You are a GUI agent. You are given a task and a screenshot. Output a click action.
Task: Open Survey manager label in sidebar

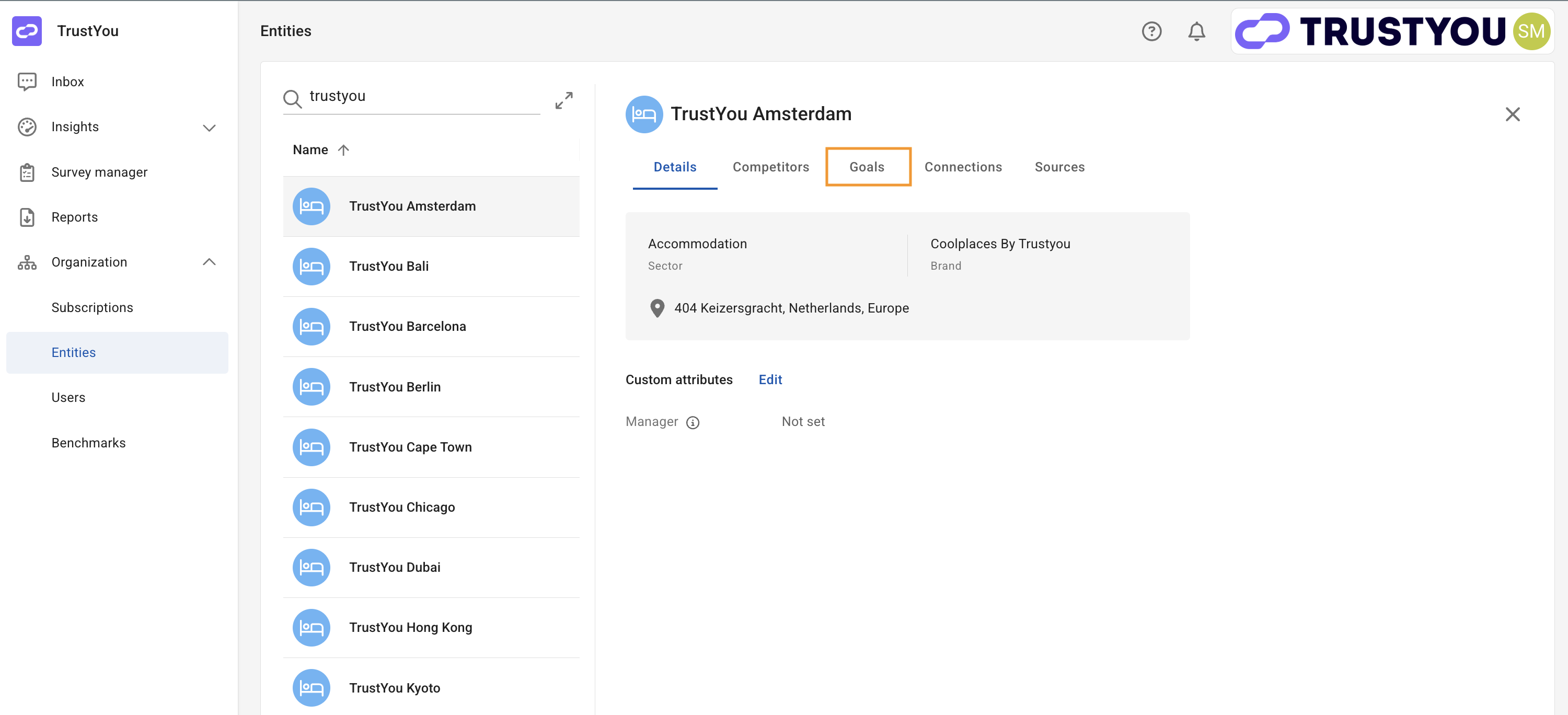99,172
